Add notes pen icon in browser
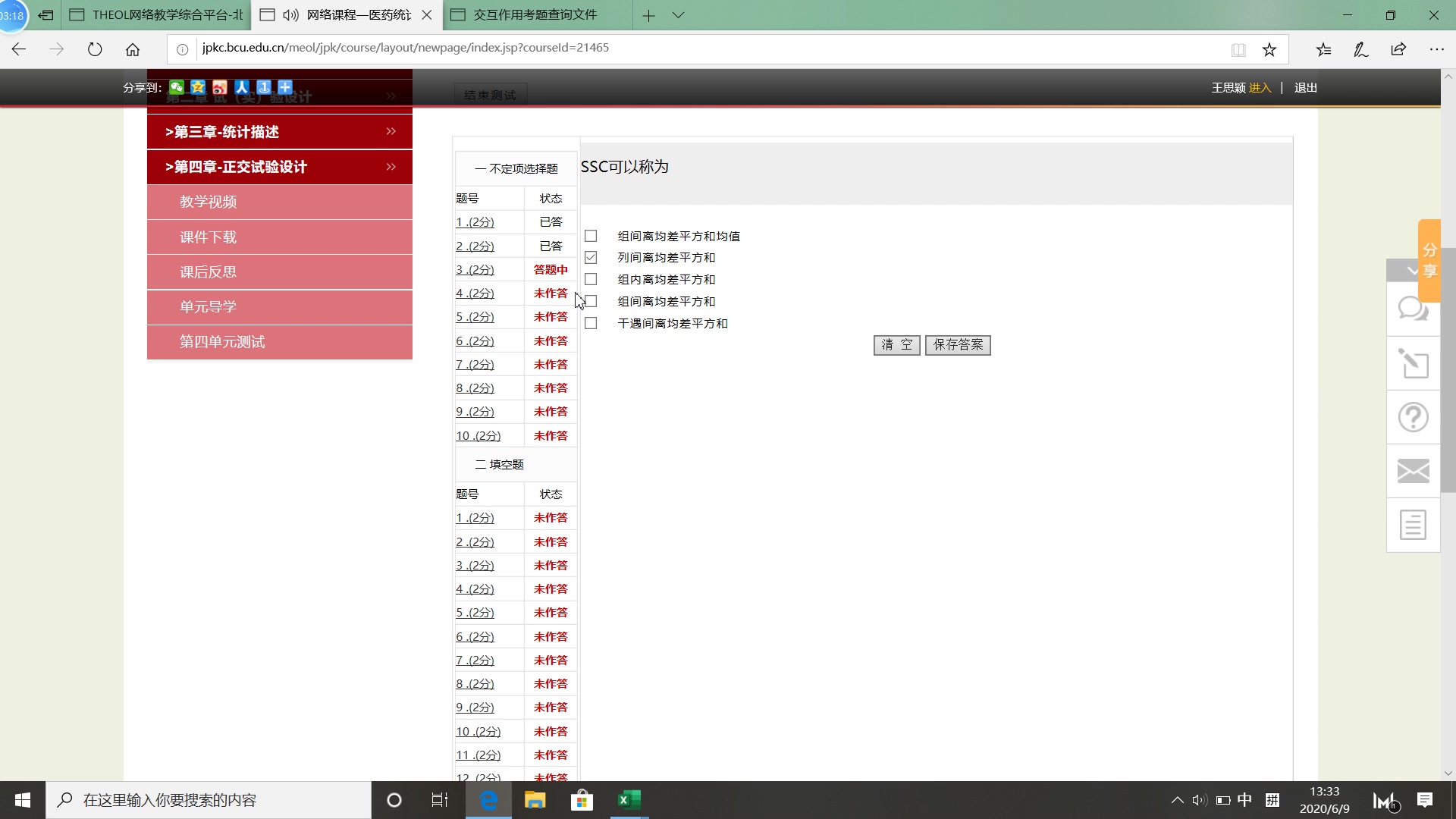Screen dimensions: 1456x819 point(1361,49)
